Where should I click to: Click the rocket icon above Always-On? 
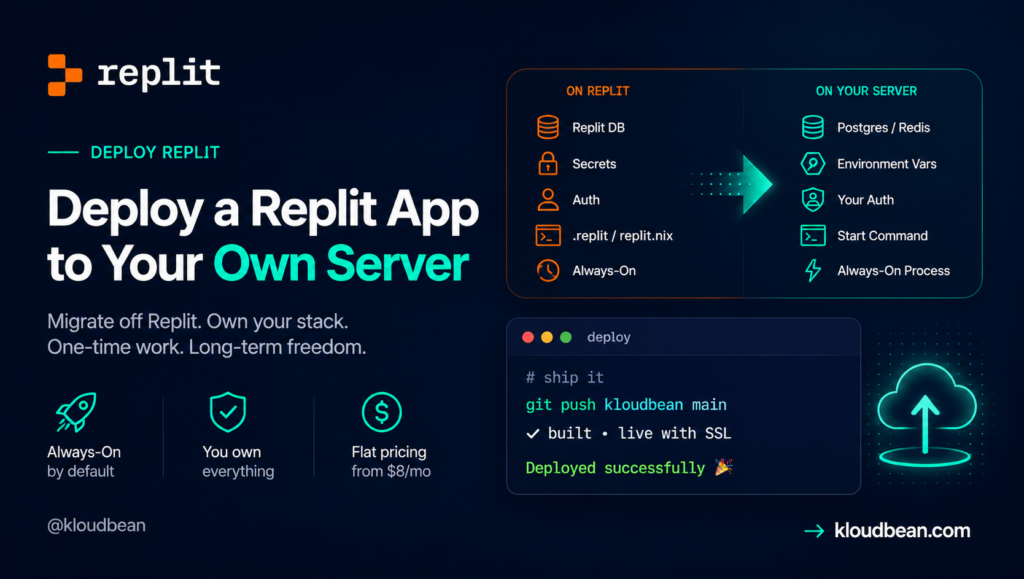pos(76,412)
